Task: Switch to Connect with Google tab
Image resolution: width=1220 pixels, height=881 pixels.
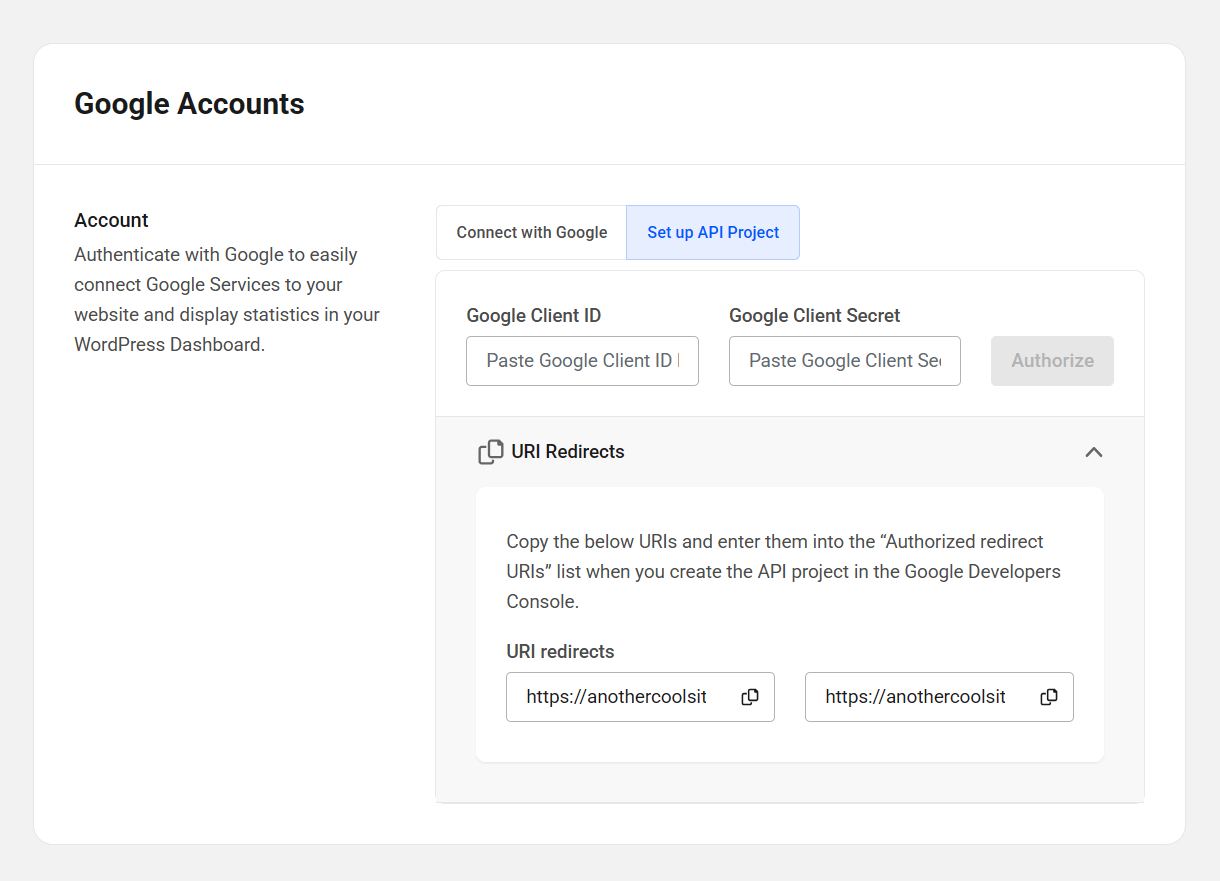Action: click(x=532, y=232)
